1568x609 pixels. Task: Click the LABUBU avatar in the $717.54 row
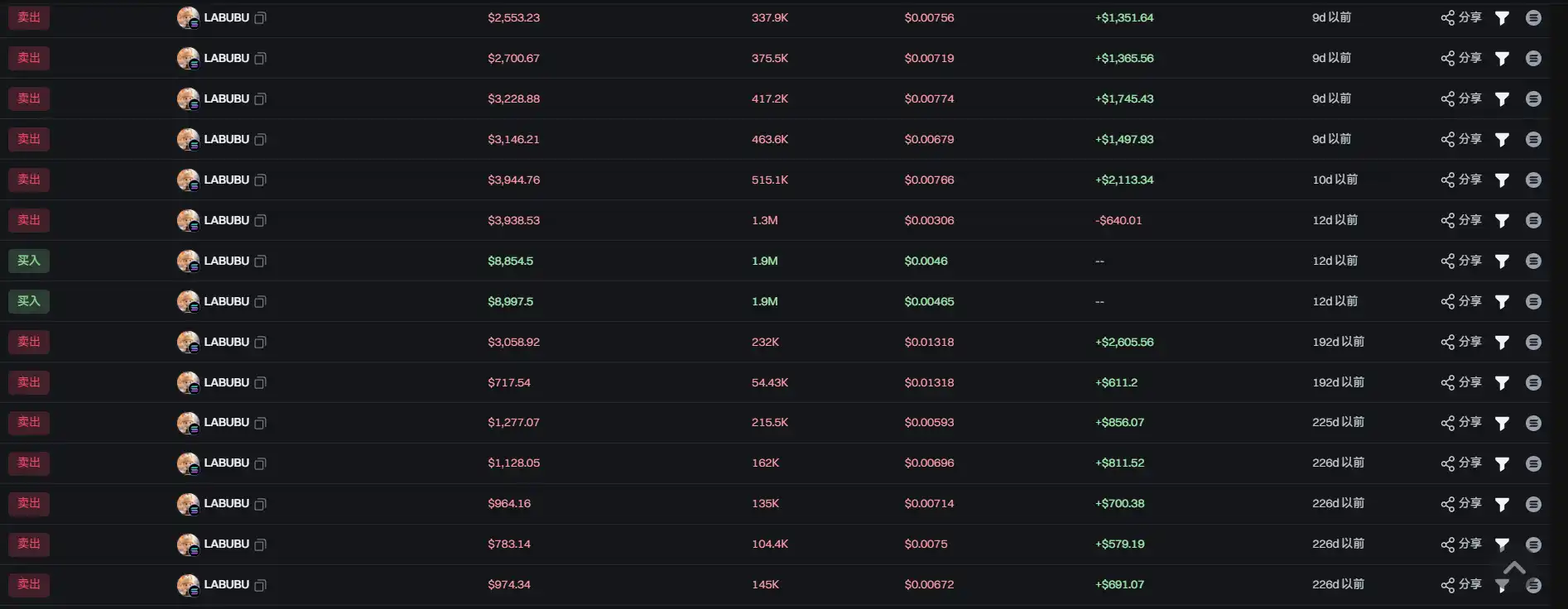click(188, 382)
